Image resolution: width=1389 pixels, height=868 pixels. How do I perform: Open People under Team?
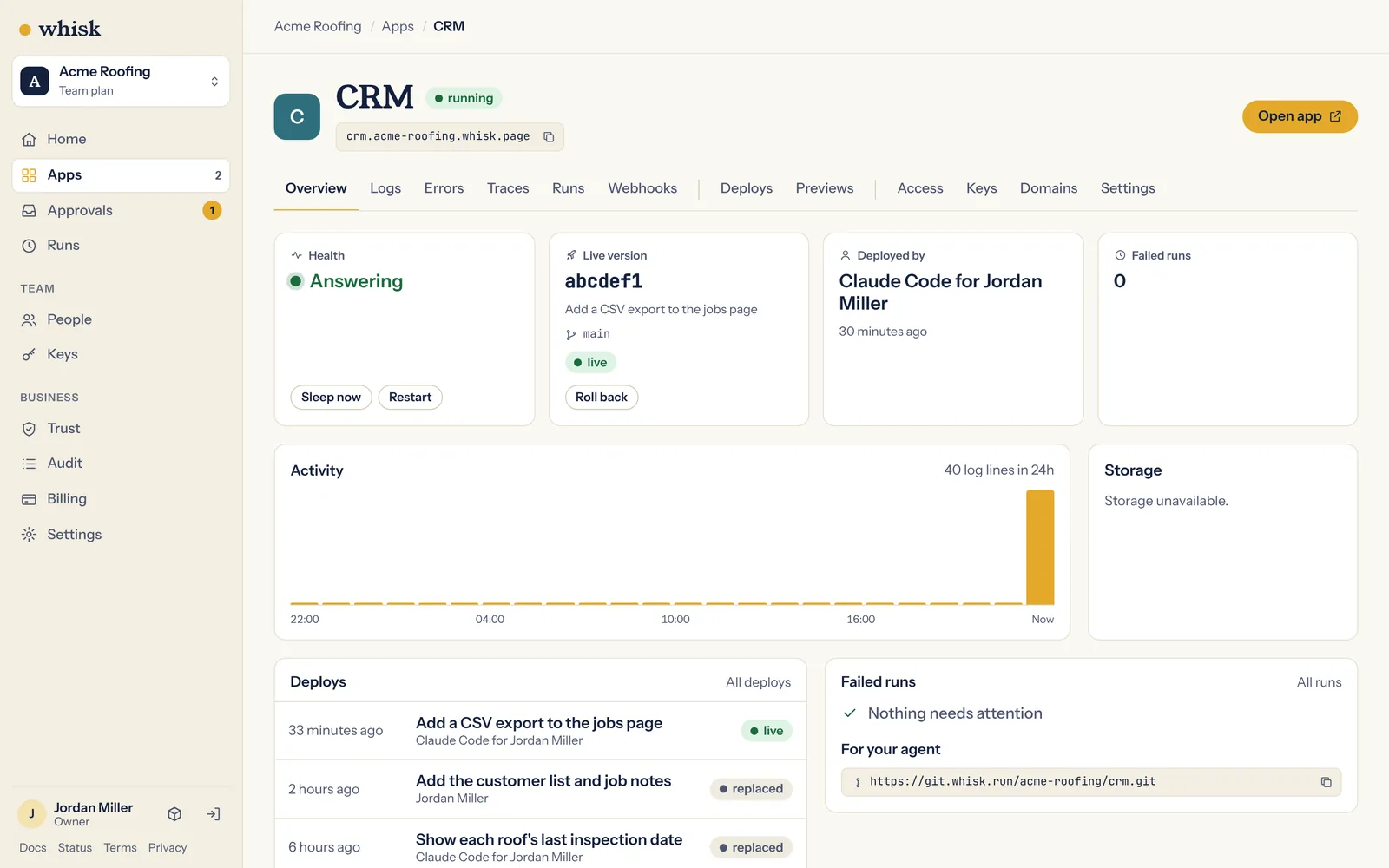[x=121, y=319]
